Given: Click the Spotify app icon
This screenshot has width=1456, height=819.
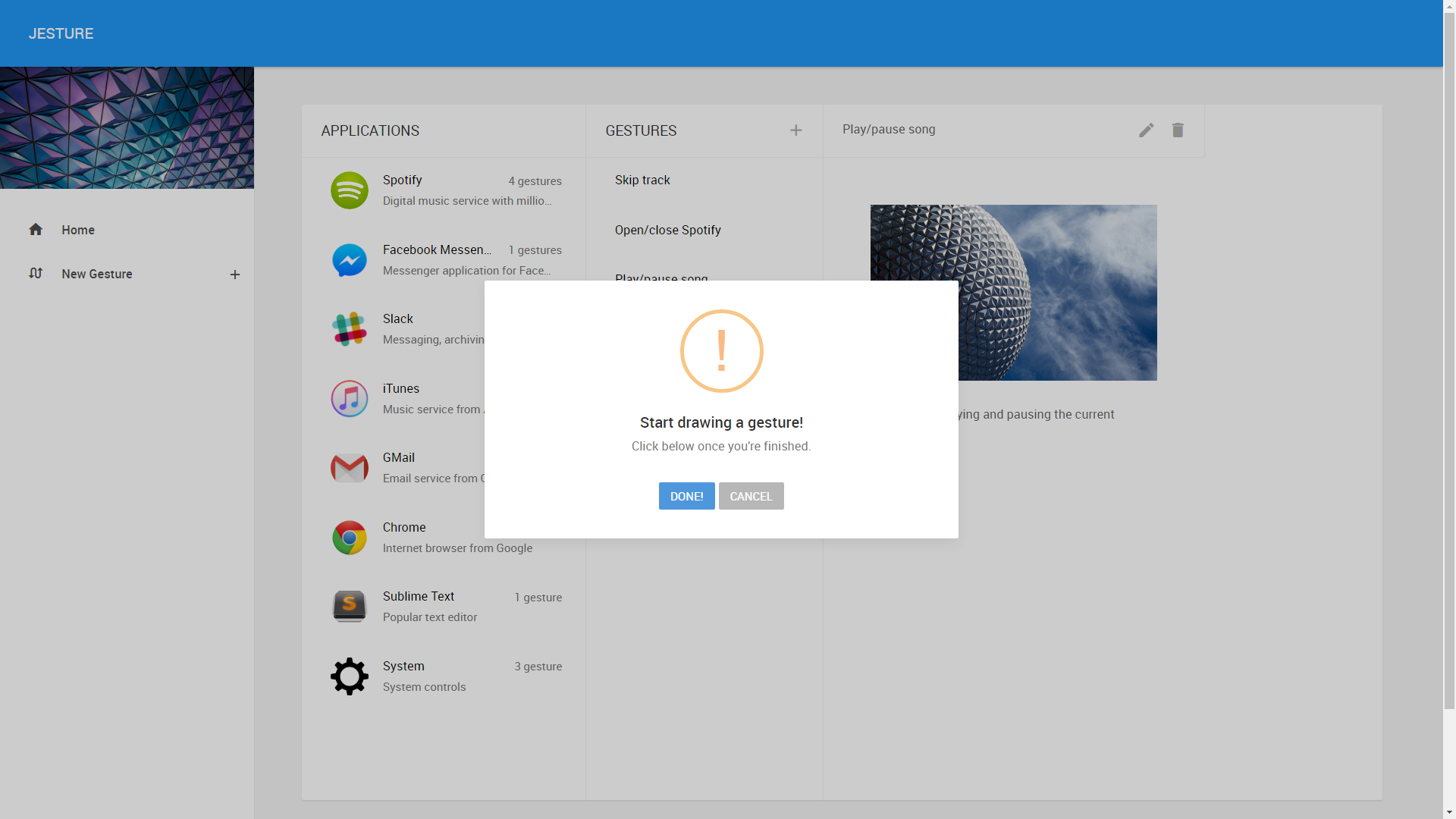Looking at the screenshot, I should [349, 190].
